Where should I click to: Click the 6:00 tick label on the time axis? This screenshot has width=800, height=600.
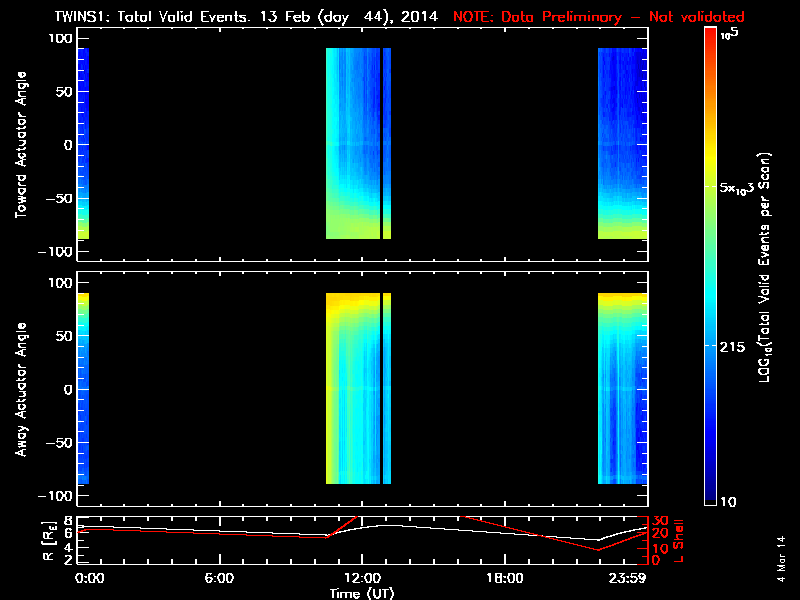tap(219, 579)
